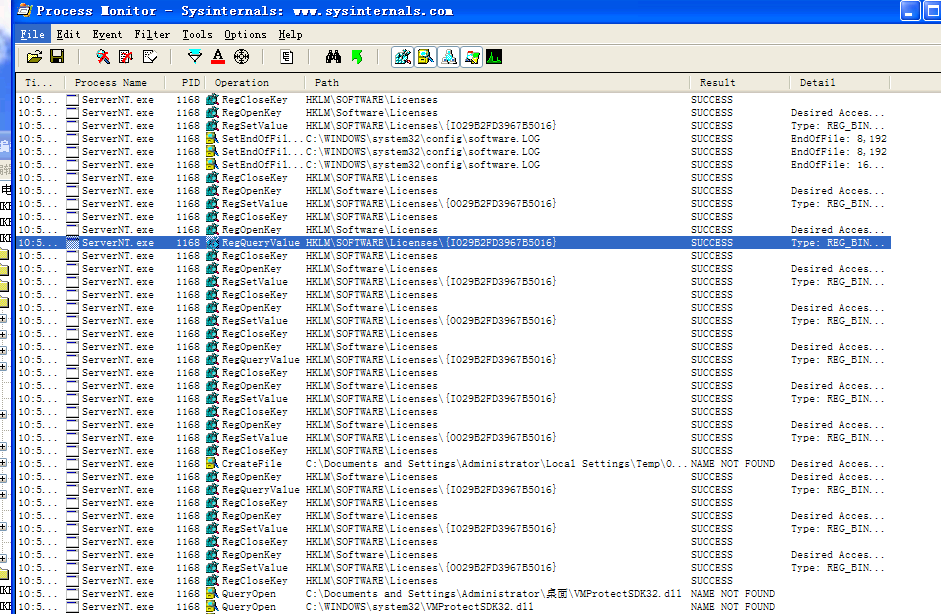Toggle Show File System Activity button
Image resolution: width=941 pixels, height=614 pixels.
click(x=425, y=57)
